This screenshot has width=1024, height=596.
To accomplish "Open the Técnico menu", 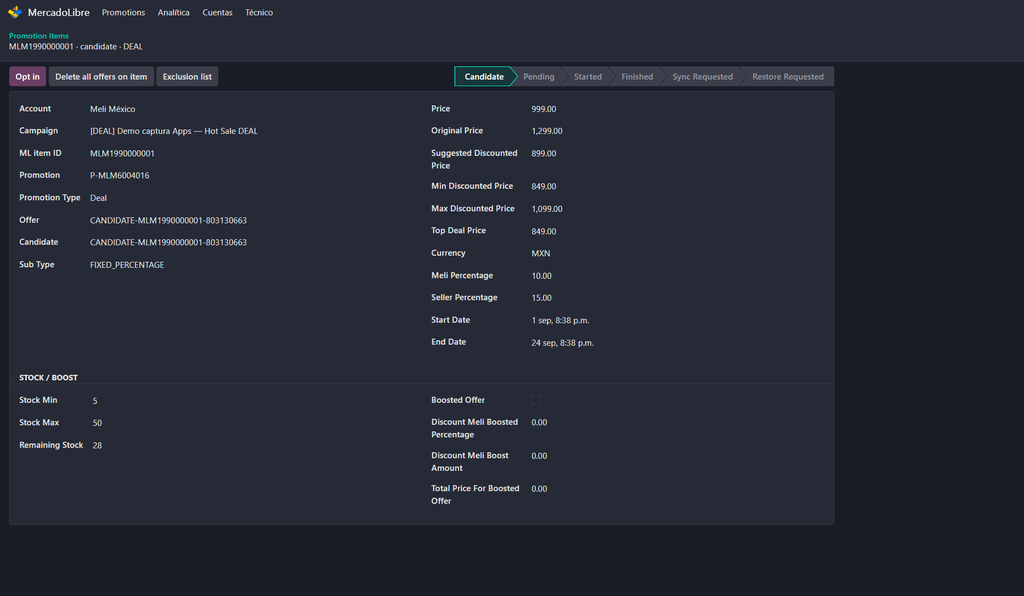I will pyautogui.click(x=259, y=12).
